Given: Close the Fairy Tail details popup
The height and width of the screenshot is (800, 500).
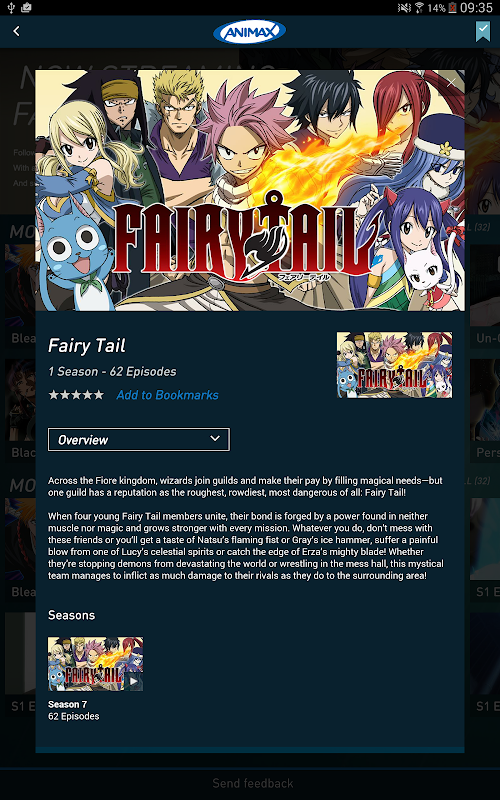Looking at the screenshot, I should point(452,83).
